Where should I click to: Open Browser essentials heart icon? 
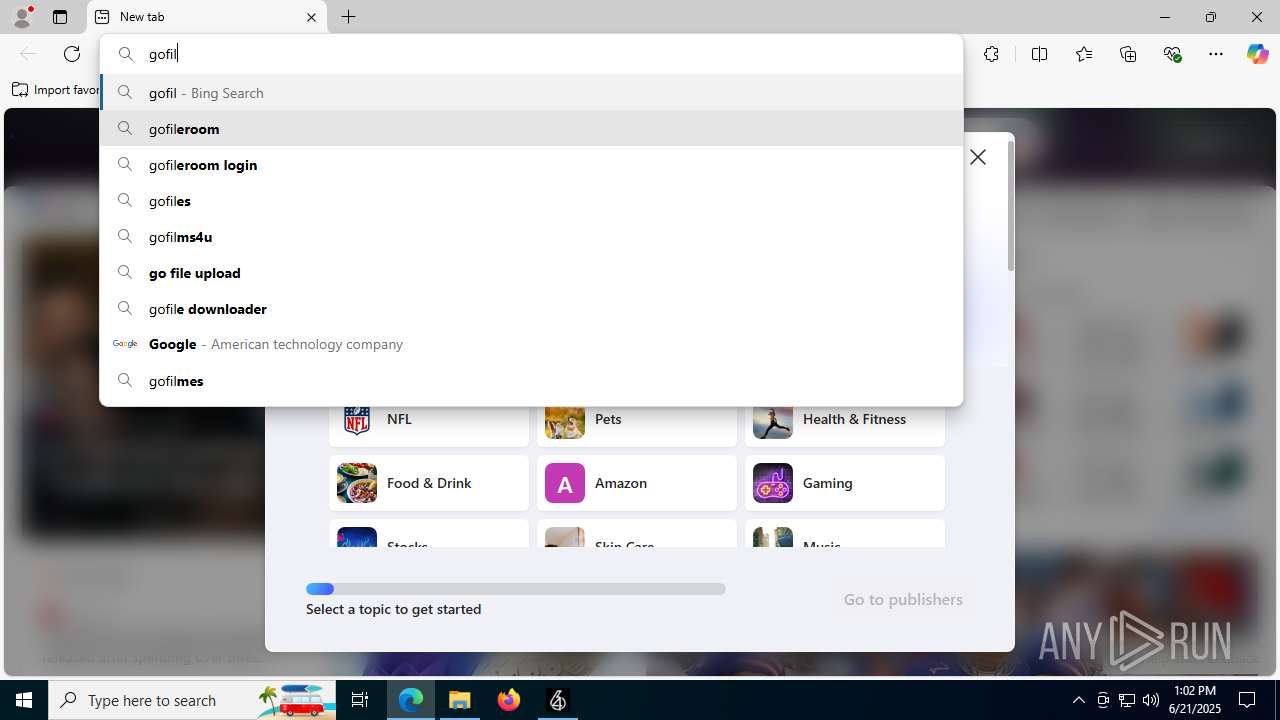[1172, 54]
